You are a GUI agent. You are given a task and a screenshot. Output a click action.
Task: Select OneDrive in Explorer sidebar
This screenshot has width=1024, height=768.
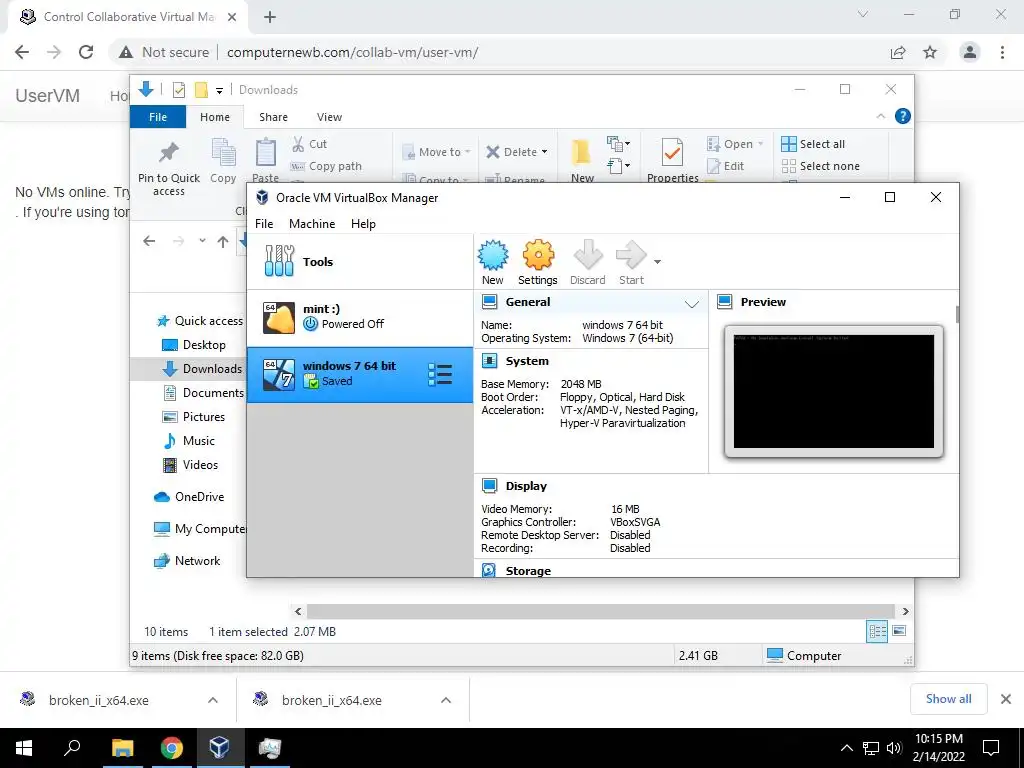pos(189,497)
